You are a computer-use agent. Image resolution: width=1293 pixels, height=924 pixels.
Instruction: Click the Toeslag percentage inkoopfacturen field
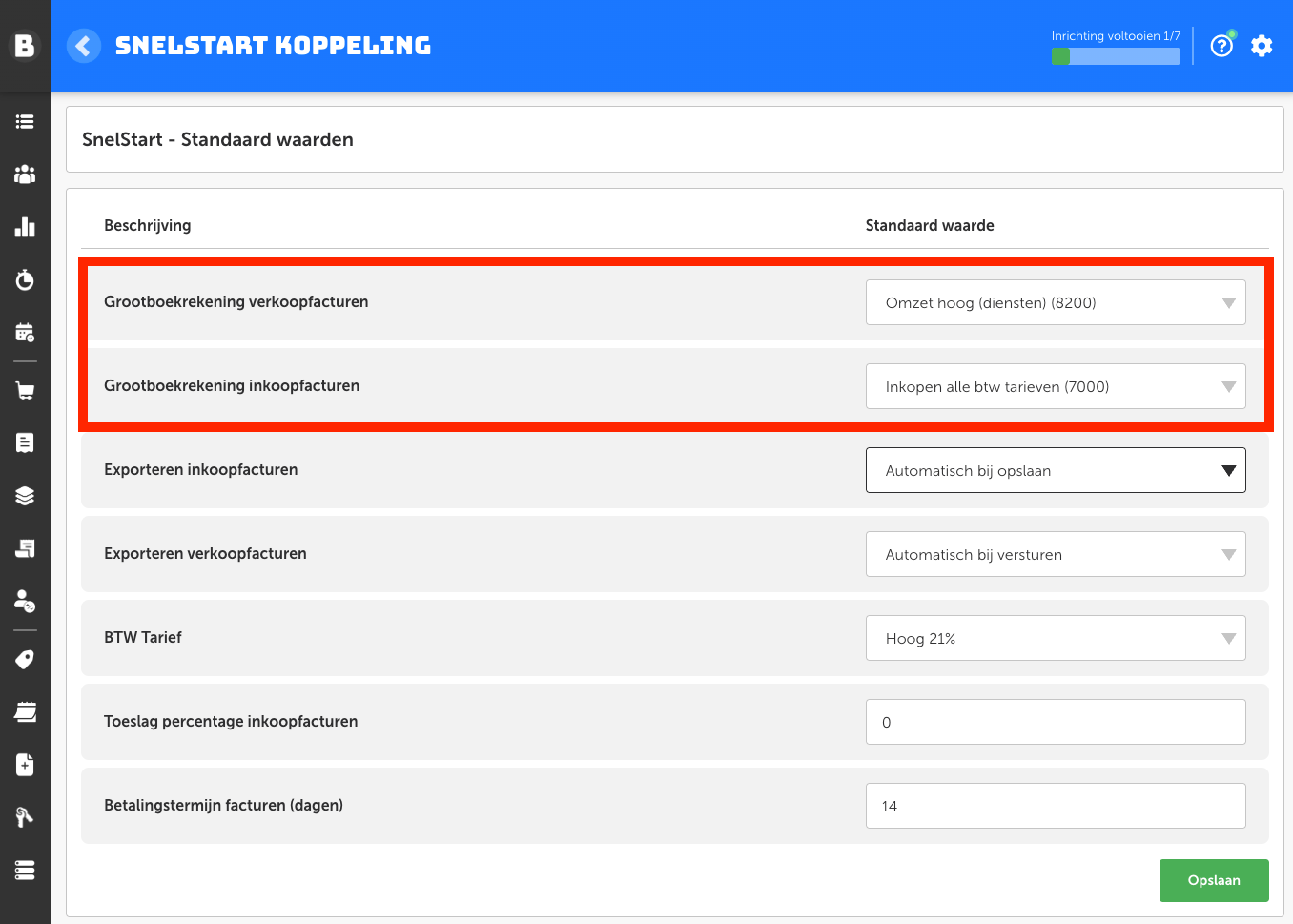pos(1056,722)
